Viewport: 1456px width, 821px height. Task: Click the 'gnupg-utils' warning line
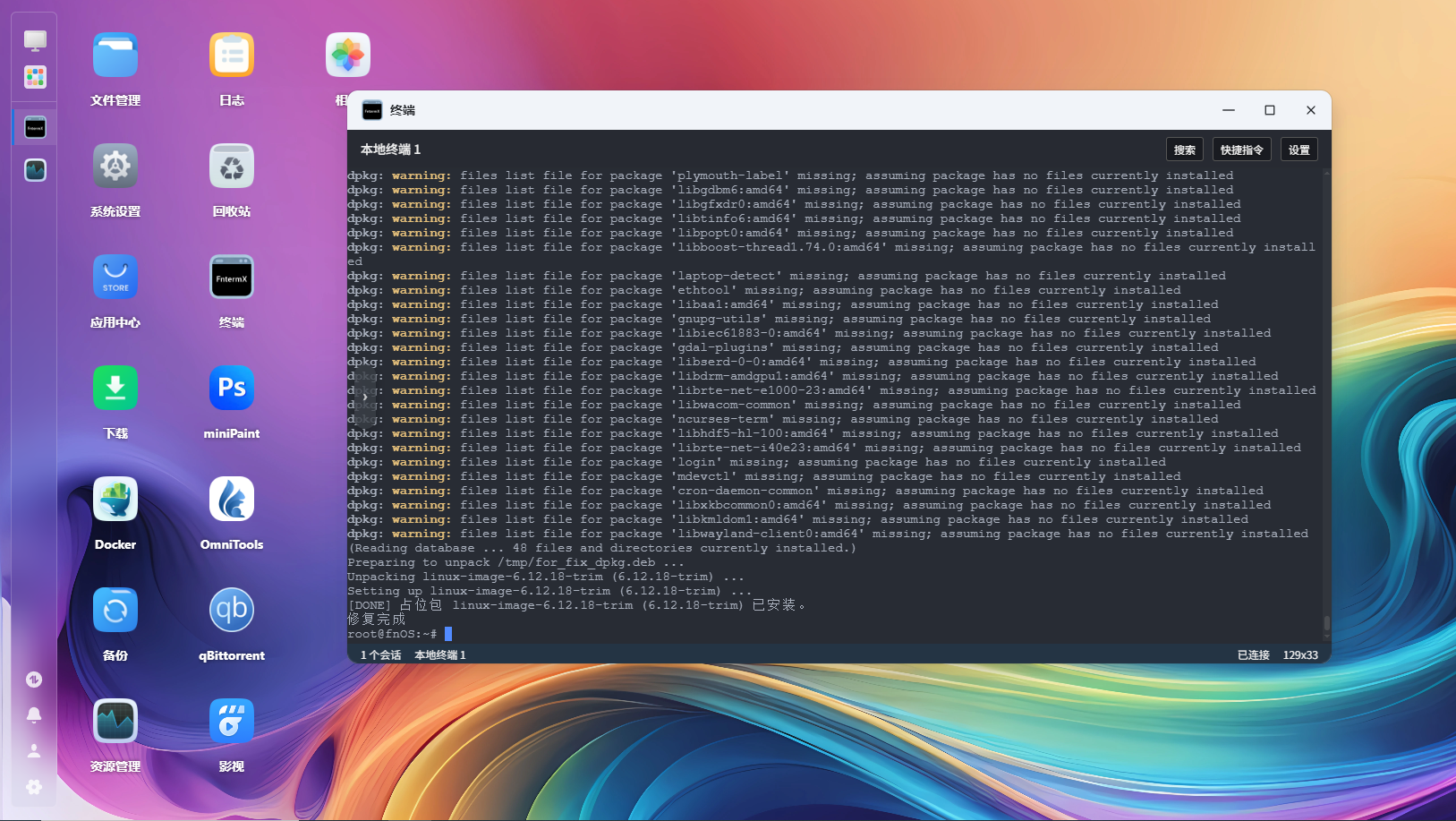tap(779, 319)
